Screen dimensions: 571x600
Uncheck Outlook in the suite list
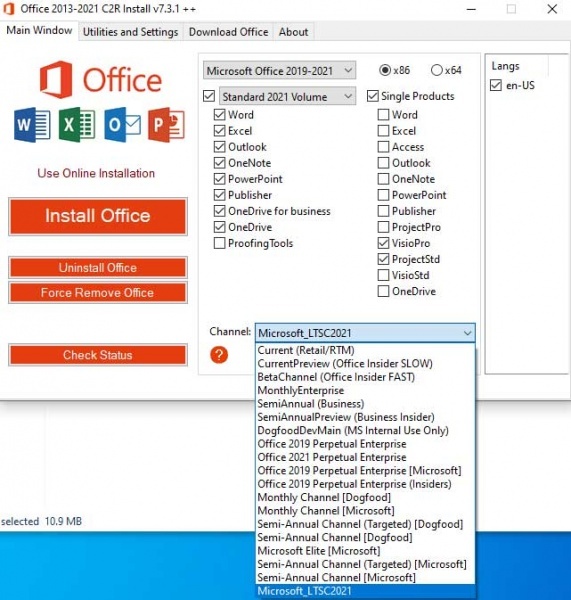click(x=219, y=147)
